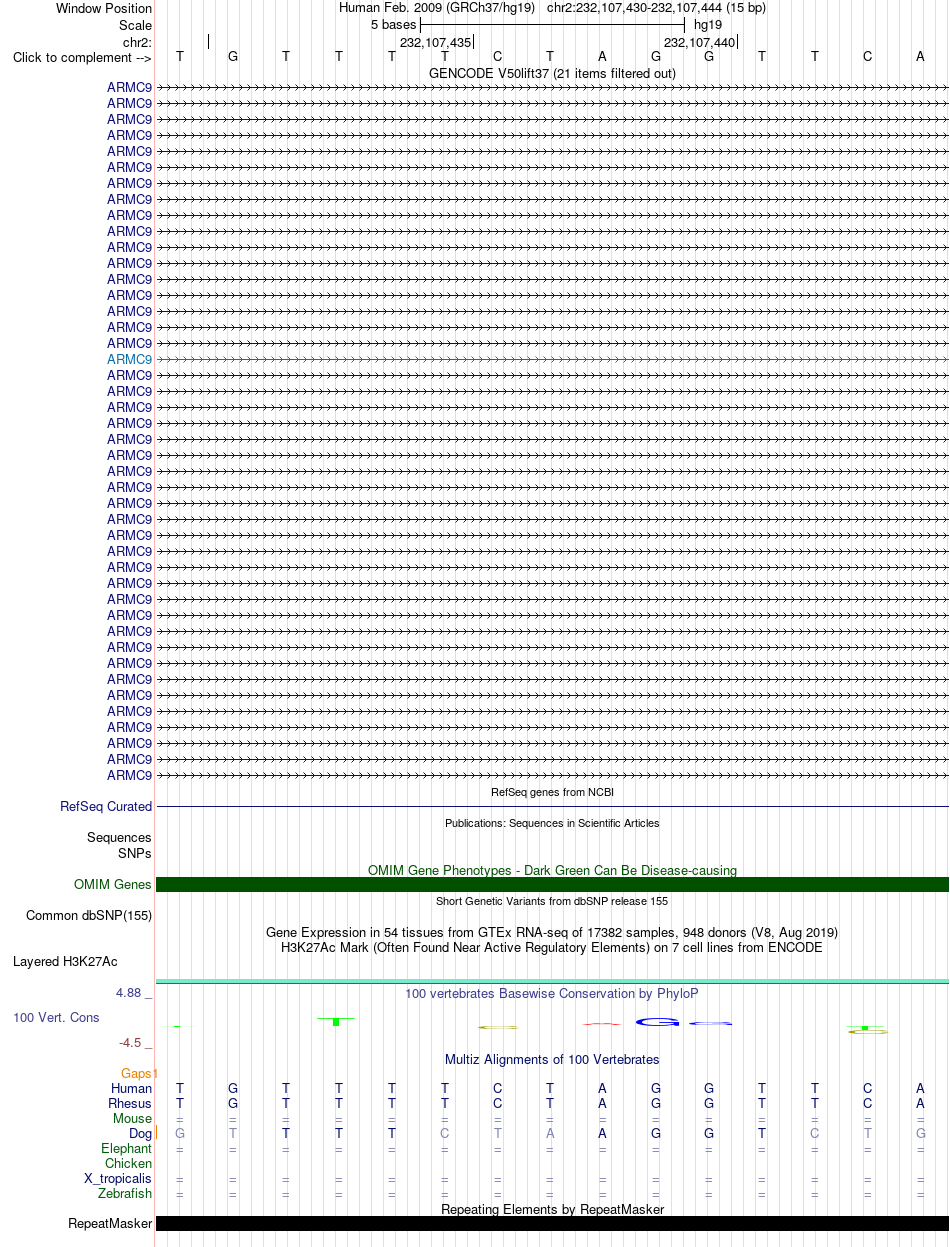The image size is (950, 1247).
Task: Open 'Publications: Sequences in Scientific Articles' title
Action: coord(552,823)
